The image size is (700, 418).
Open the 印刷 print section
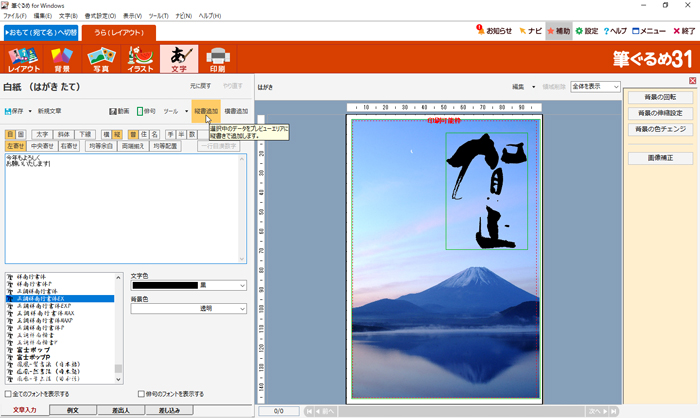[216, 60]
